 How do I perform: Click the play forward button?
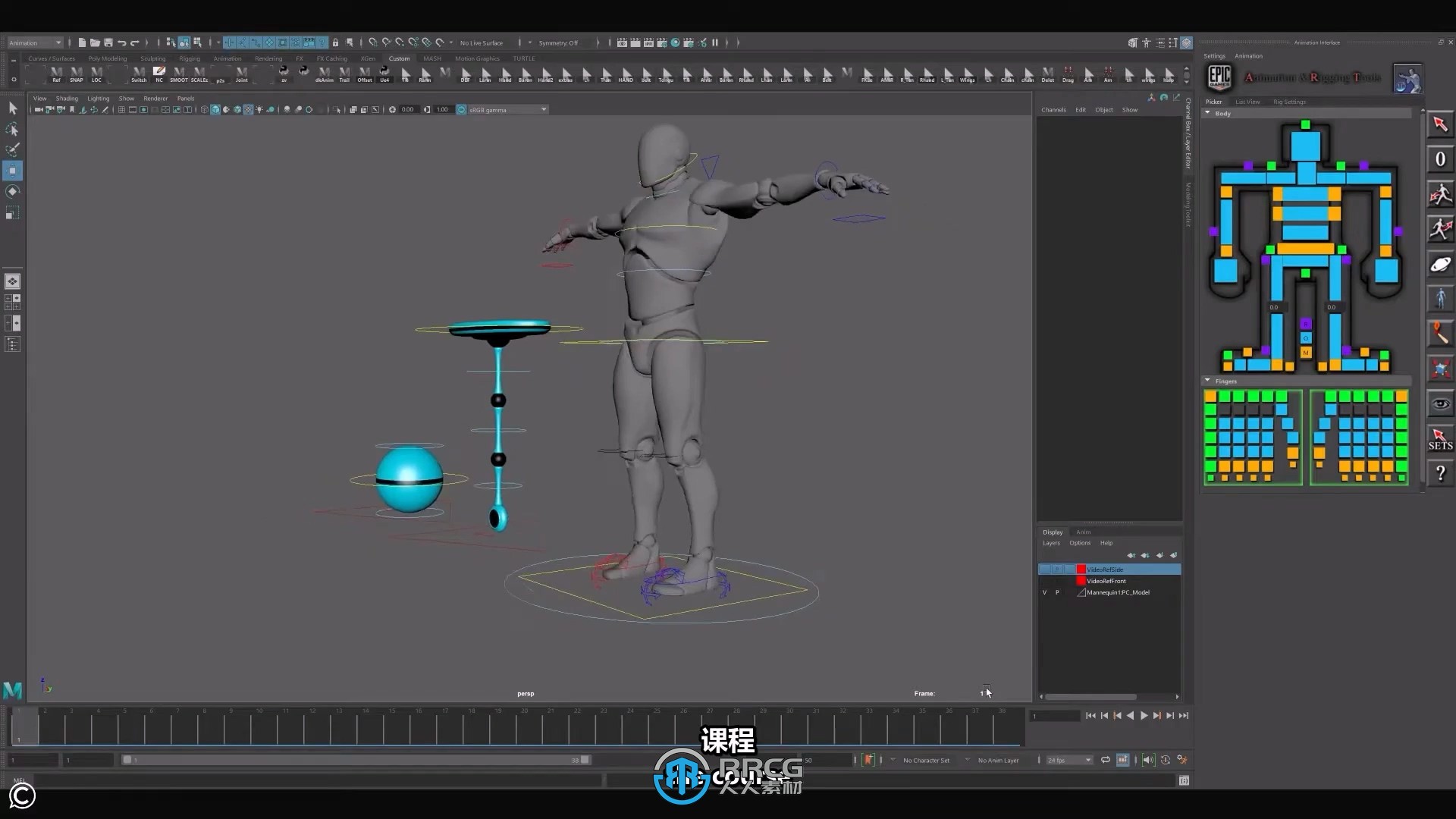1144,716
